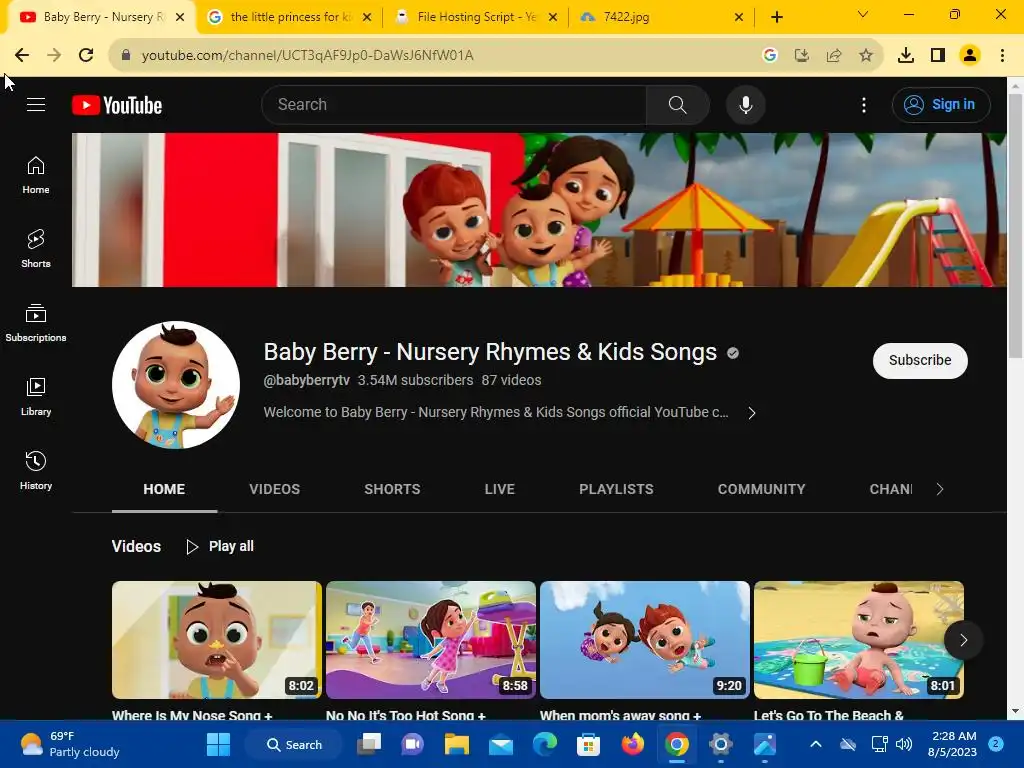The height and width of the screenshot is (768, 1024).
Task: Switch to the SHORTS tab
Action: 392,489
